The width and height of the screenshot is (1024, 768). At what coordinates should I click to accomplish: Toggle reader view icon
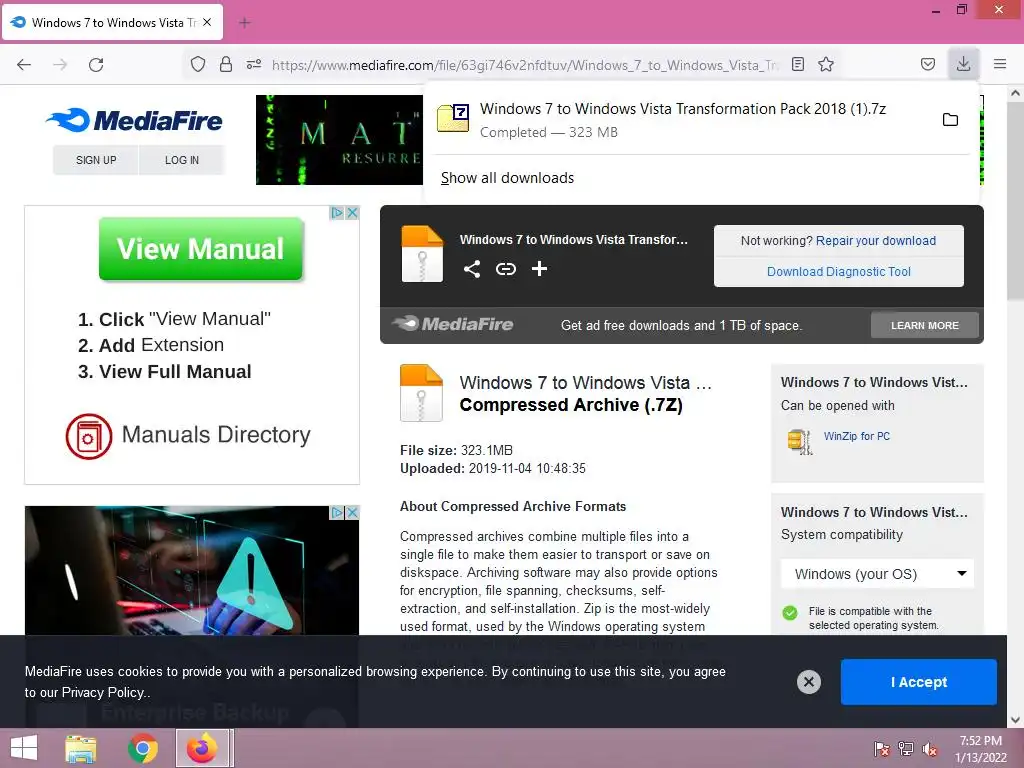click(x=797, y=64)
